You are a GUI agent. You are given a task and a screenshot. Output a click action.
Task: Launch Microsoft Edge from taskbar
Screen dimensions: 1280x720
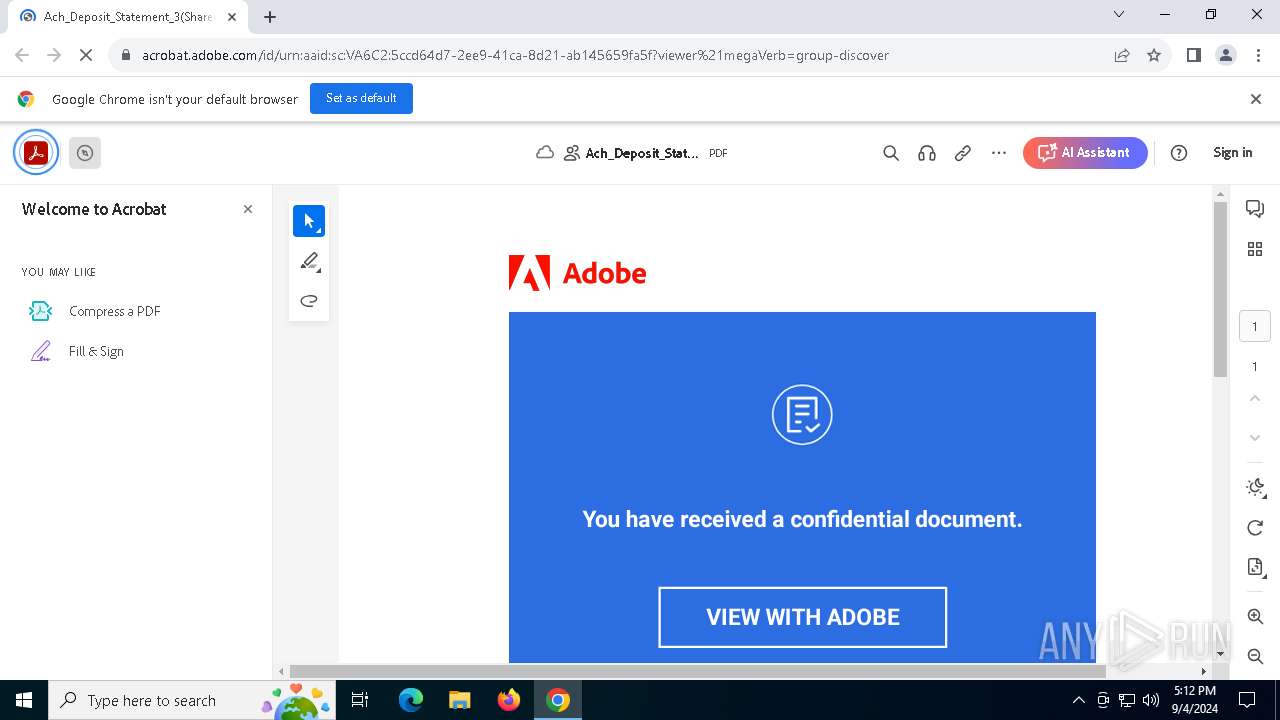[411, 700]
